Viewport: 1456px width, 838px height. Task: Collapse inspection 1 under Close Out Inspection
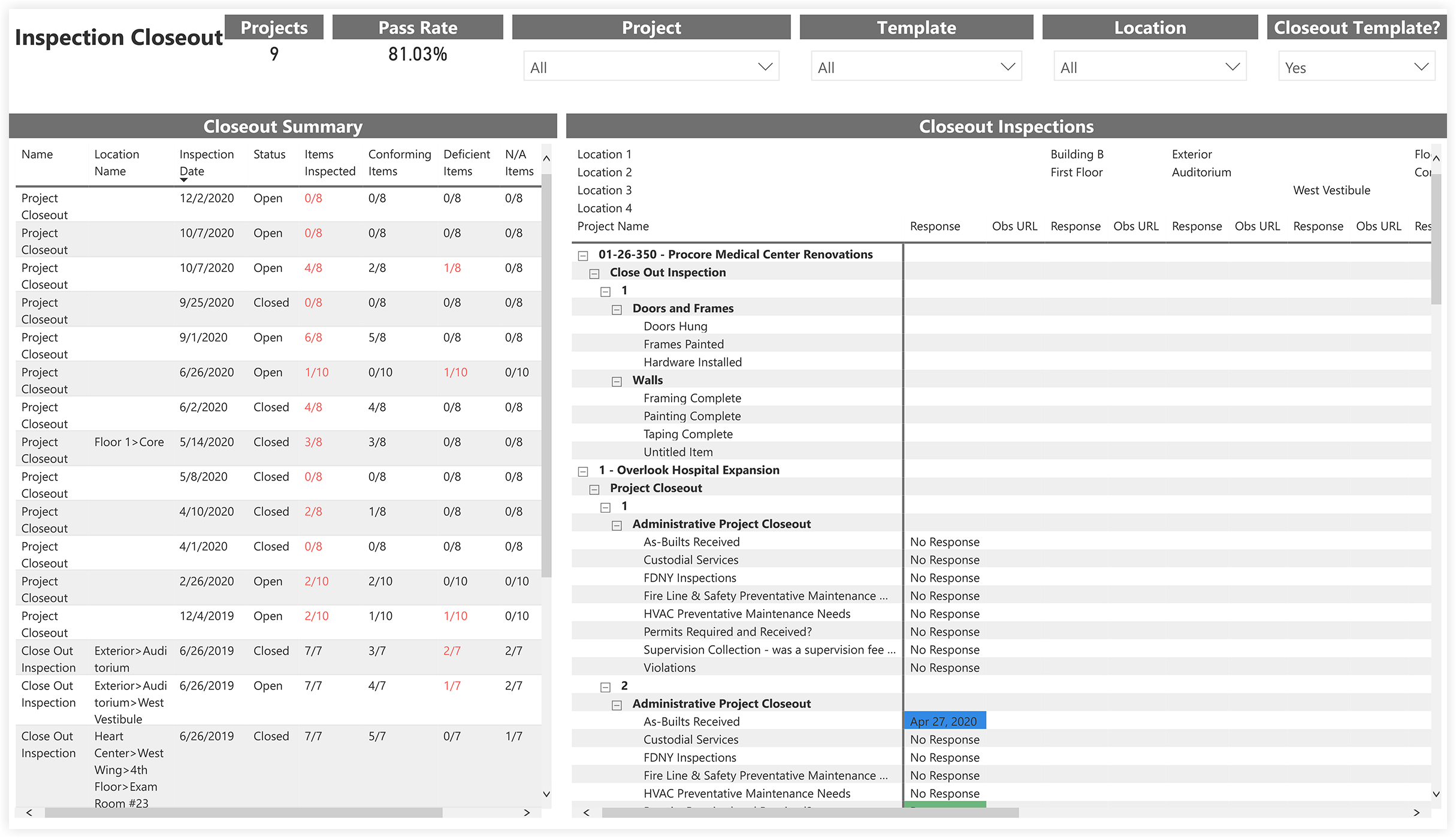pos(606,291)
